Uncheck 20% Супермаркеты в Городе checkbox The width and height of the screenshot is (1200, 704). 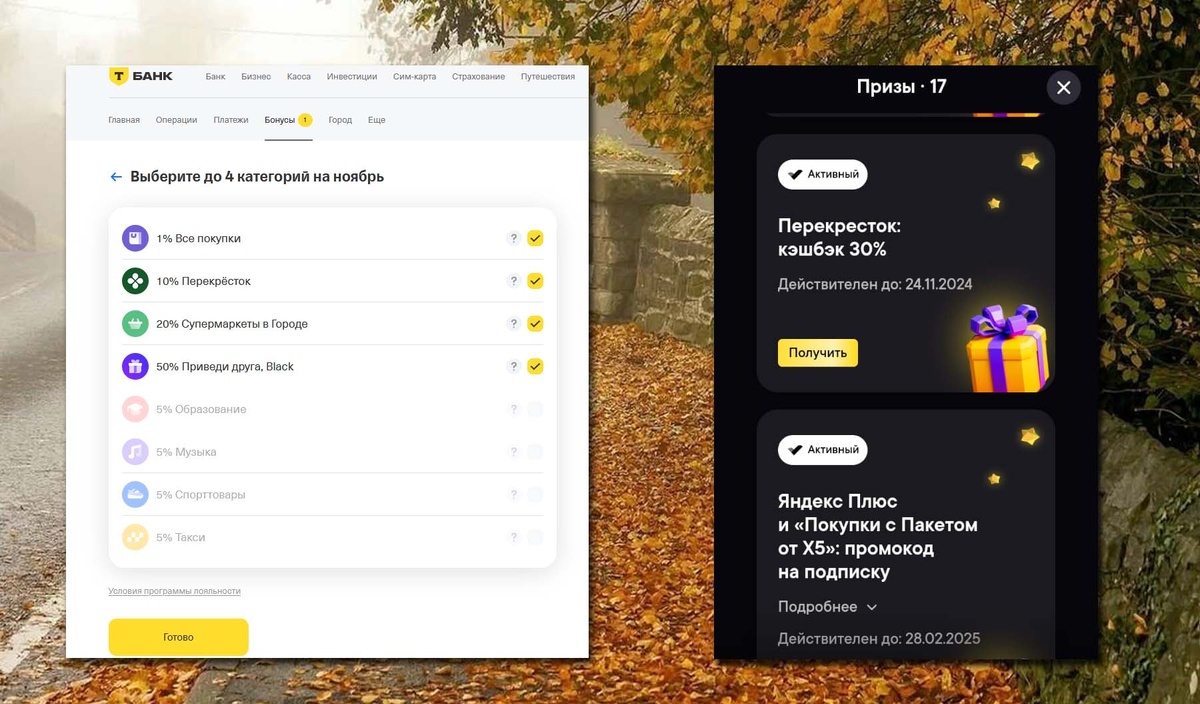pos(535,324)
